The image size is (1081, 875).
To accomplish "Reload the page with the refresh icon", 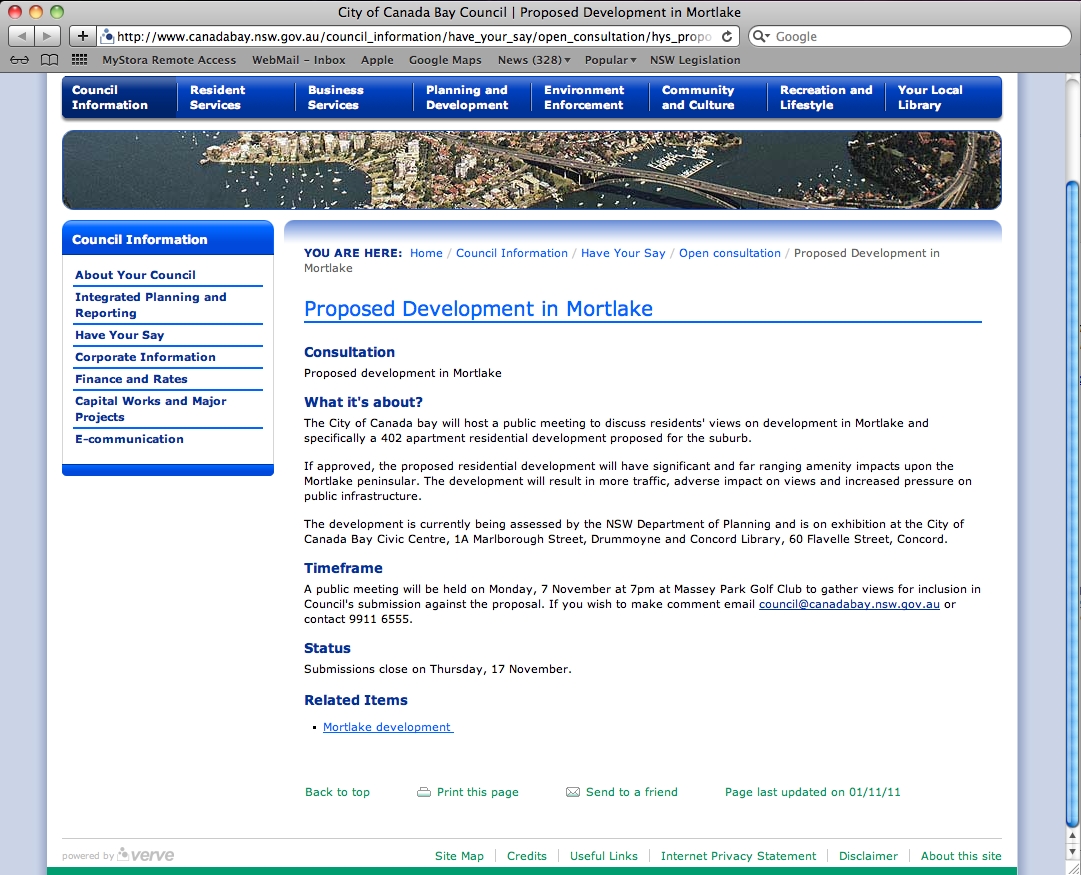I will [727, 36].
